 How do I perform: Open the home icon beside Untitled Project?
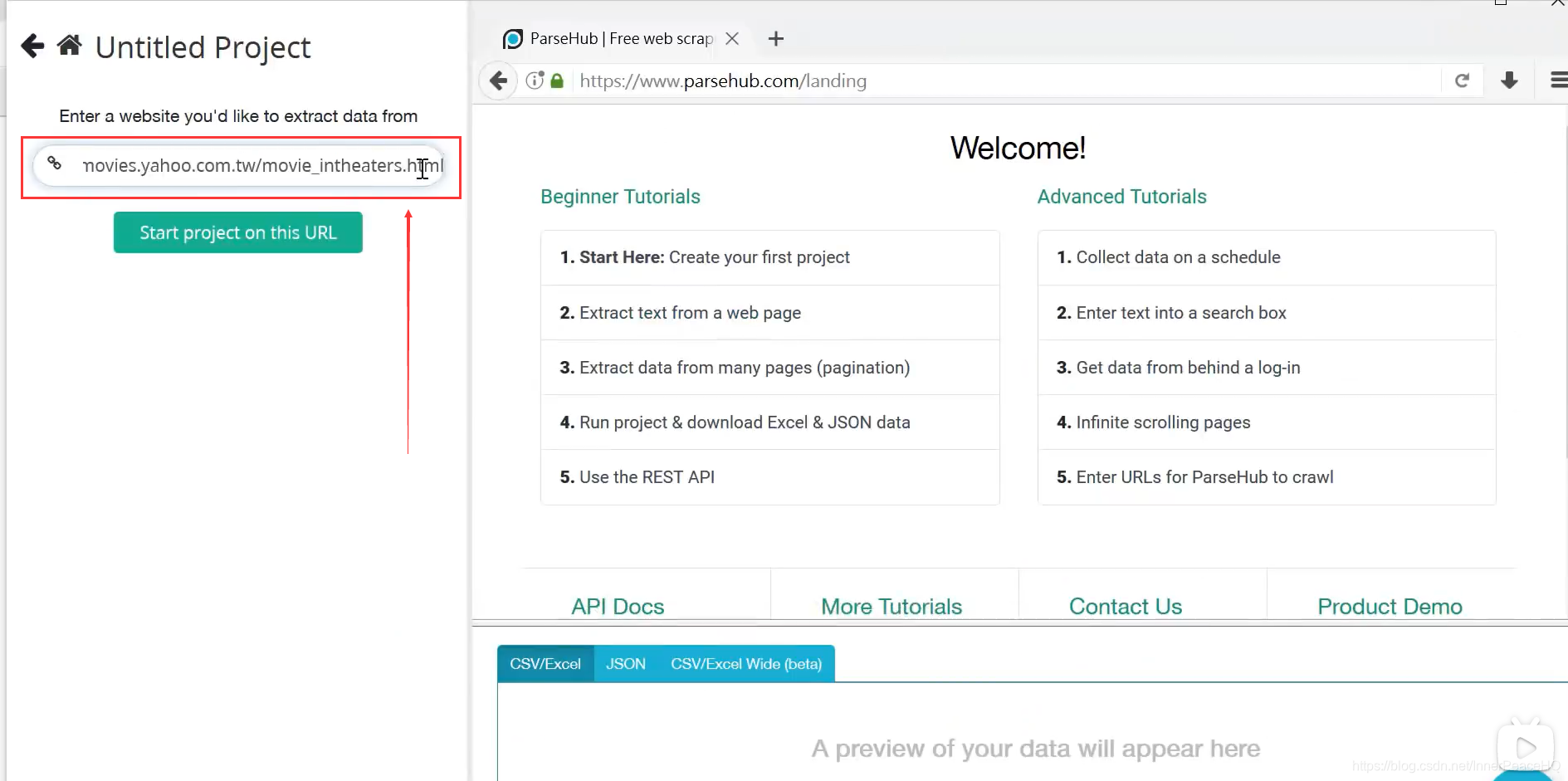pos(70,45)
